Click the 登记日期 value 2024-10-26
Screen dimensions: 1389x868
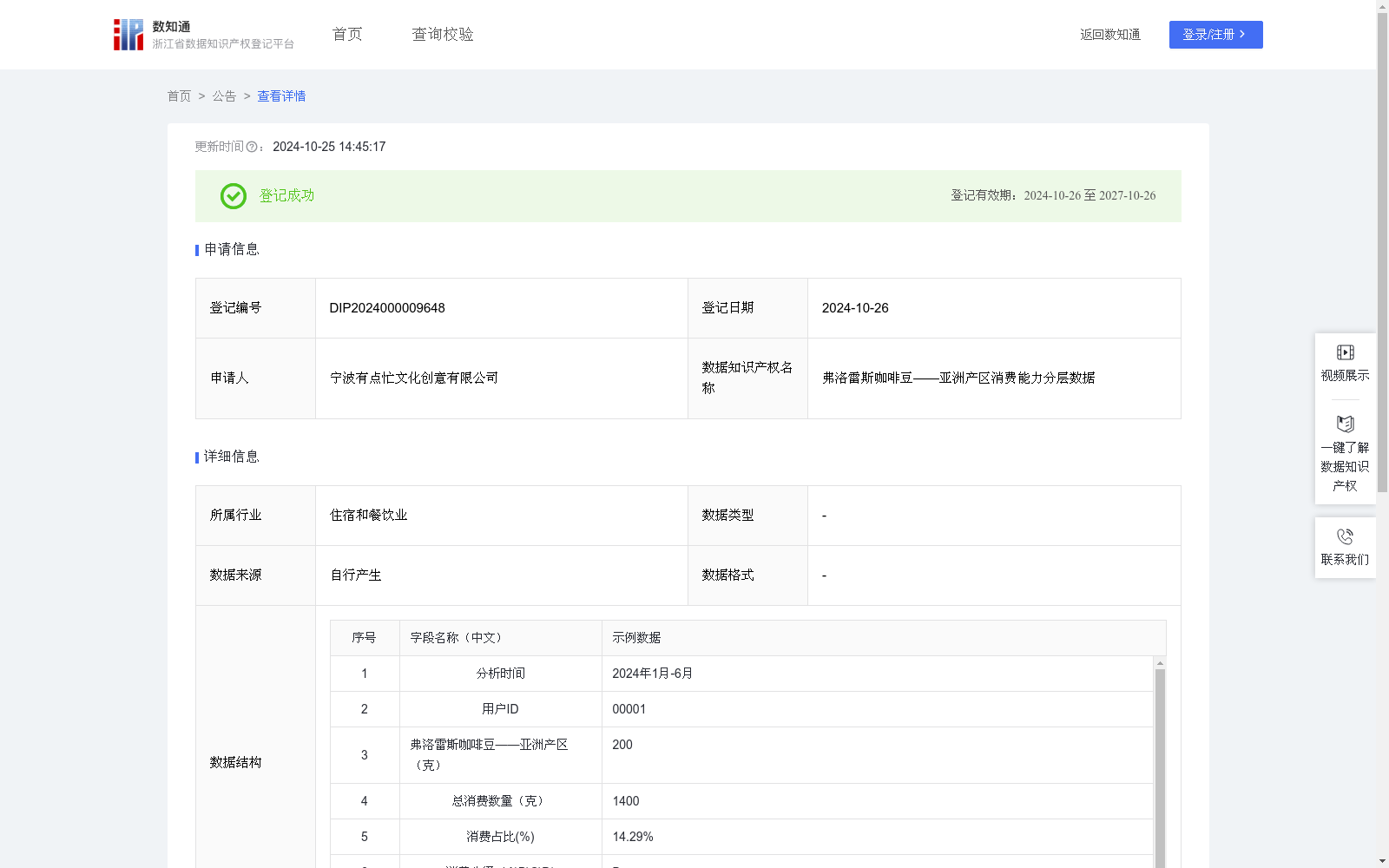[x=855, y=308]
